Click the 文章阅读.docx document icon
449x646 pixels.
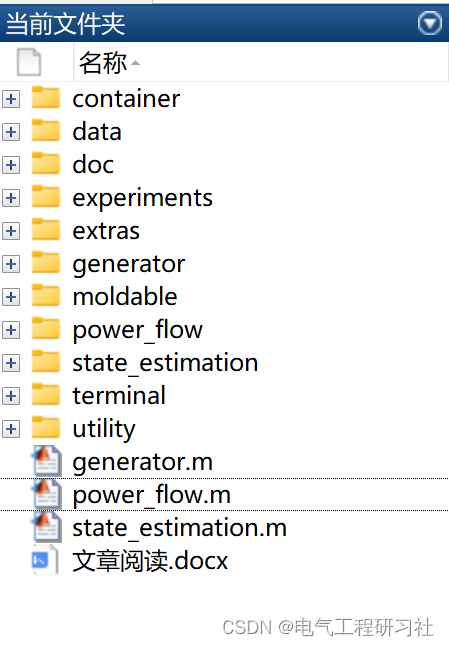point(45,559)
